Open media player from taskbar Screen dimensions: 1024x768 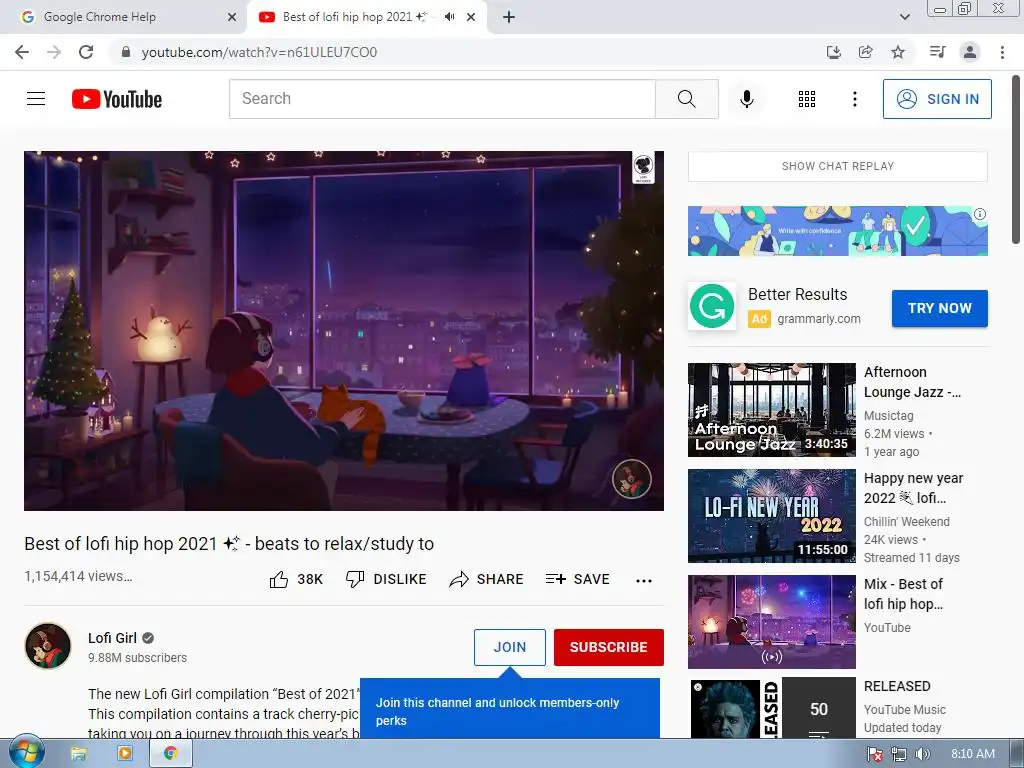tap(124, 754)
